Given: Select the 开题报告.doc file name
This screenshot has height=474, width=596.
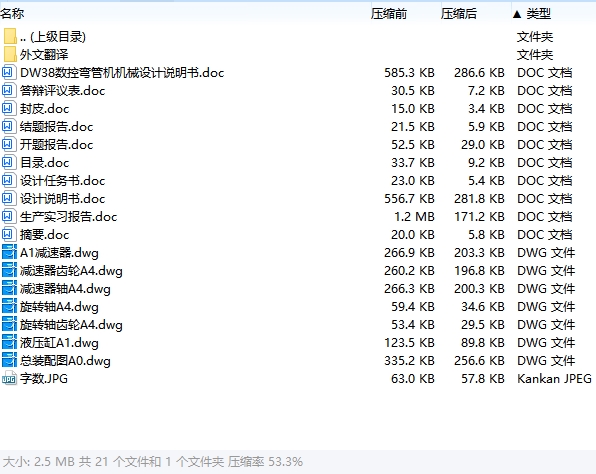Looking at the screenshot, I should 56,144.
